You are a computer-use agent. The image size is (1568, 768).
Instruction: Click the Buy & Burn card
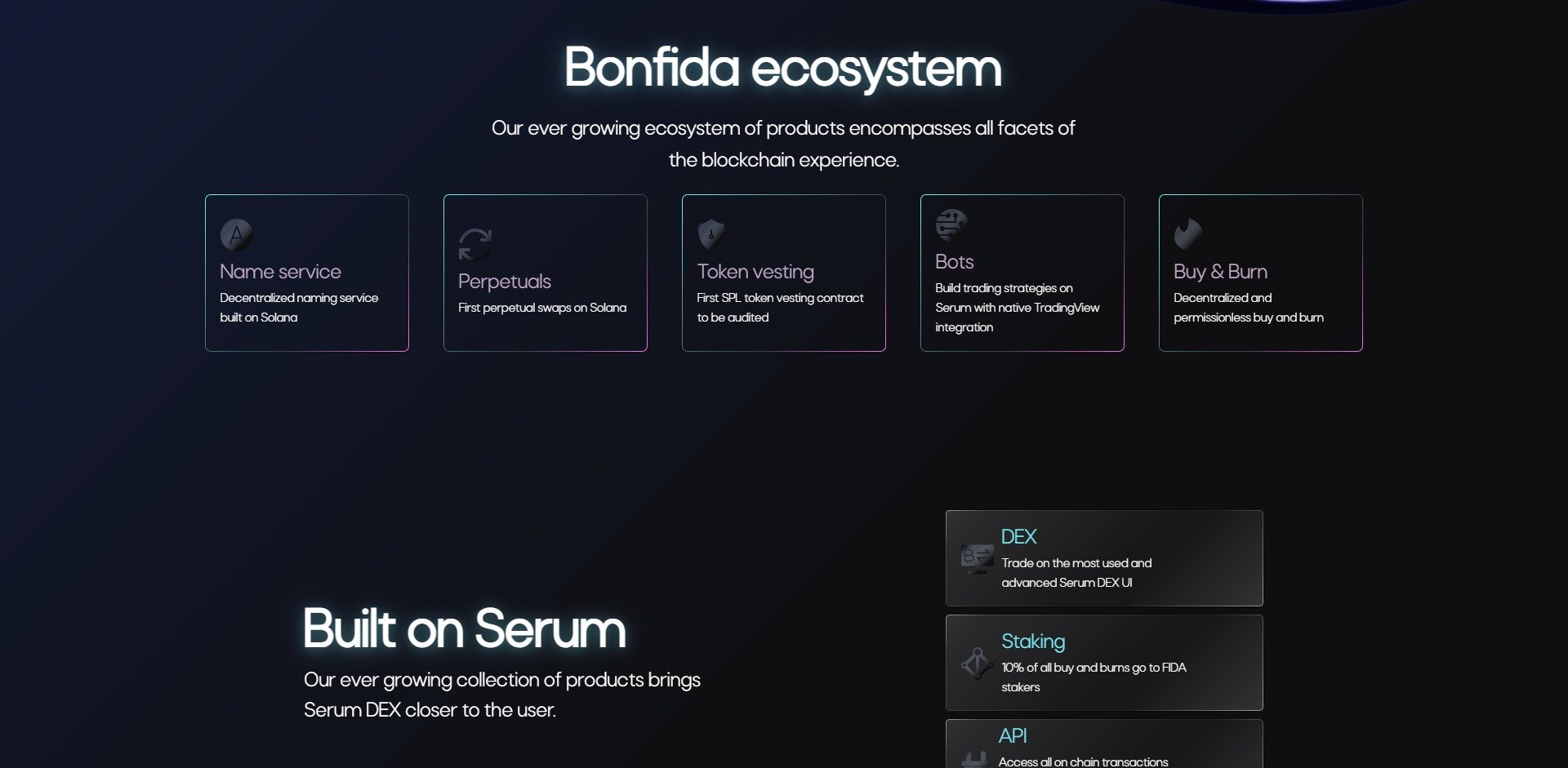coord(1260,273)
